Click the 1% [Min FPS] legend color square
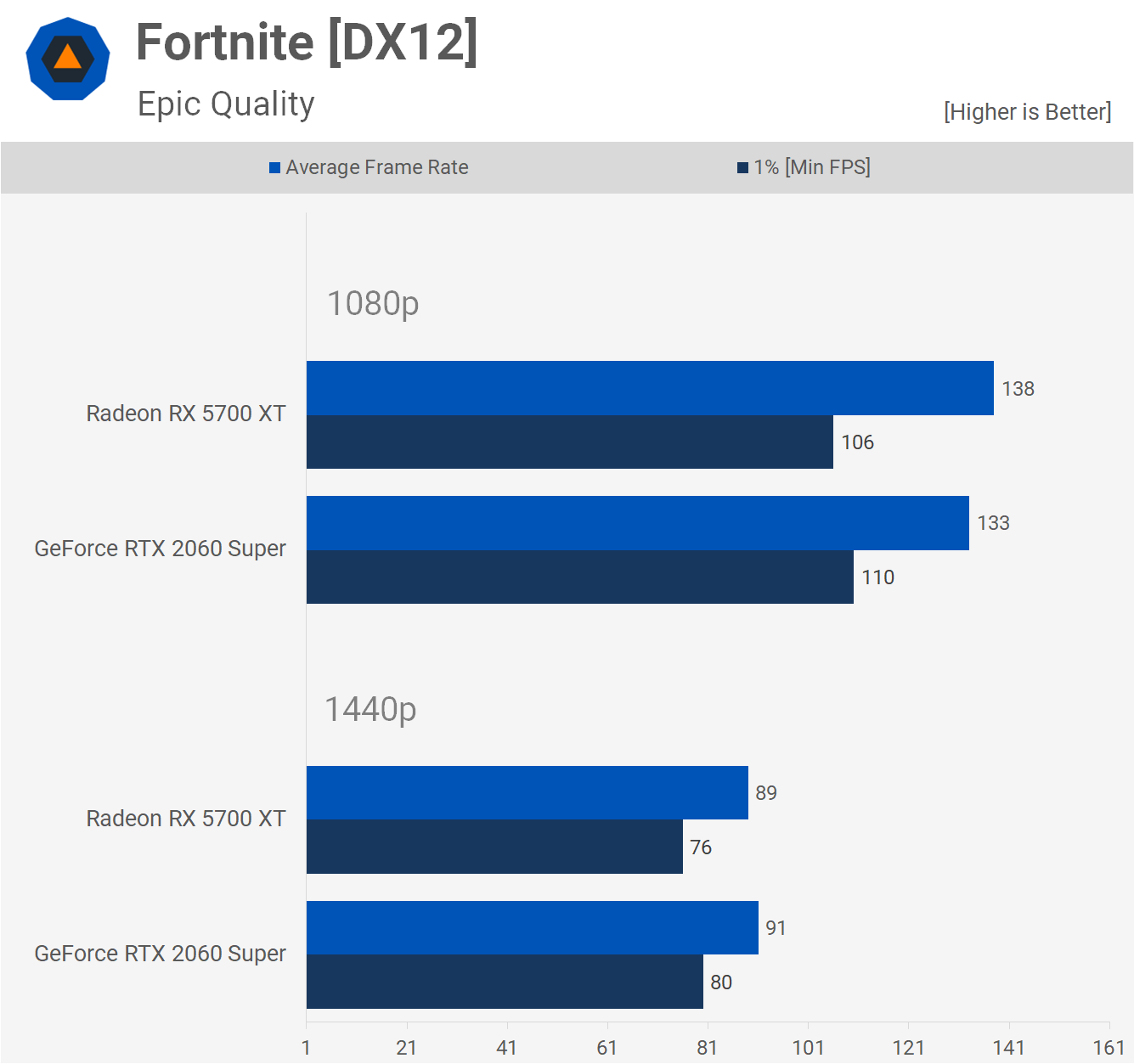 (743, 167)
